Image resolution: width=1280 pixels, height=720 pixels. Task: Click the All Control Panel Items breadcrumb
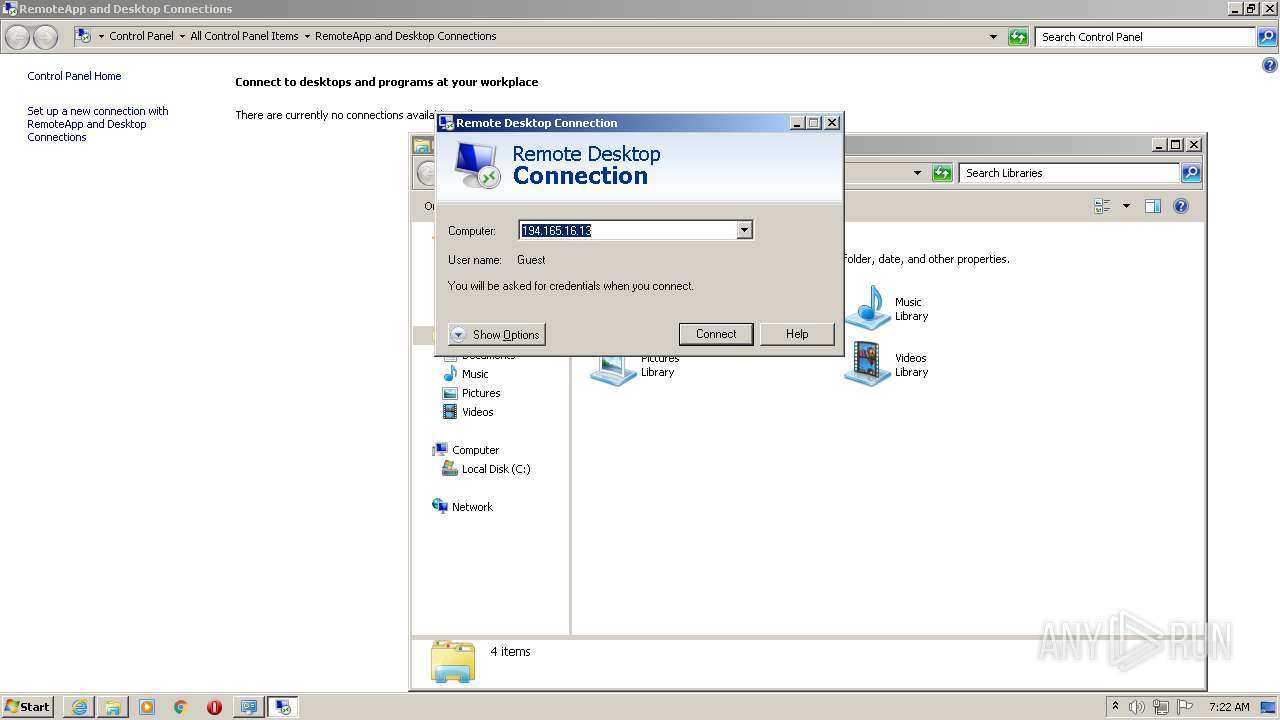click(244, 36)
